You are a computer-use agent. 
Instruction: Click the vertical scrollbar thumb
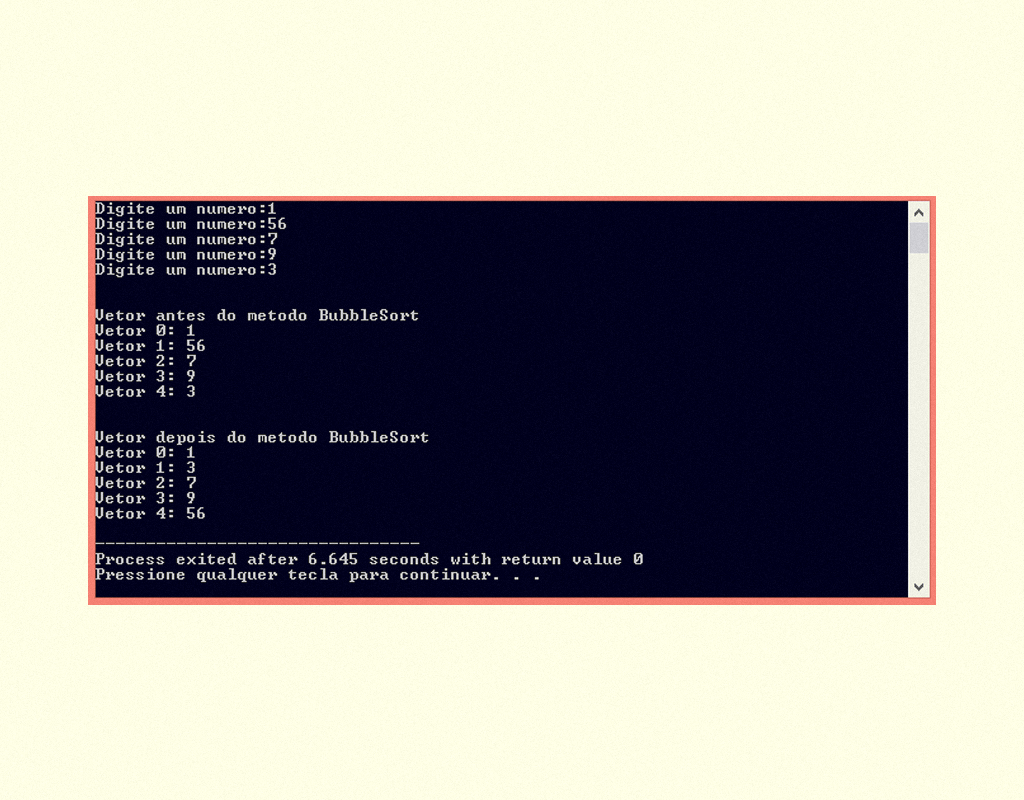click(x=918, y=238)
